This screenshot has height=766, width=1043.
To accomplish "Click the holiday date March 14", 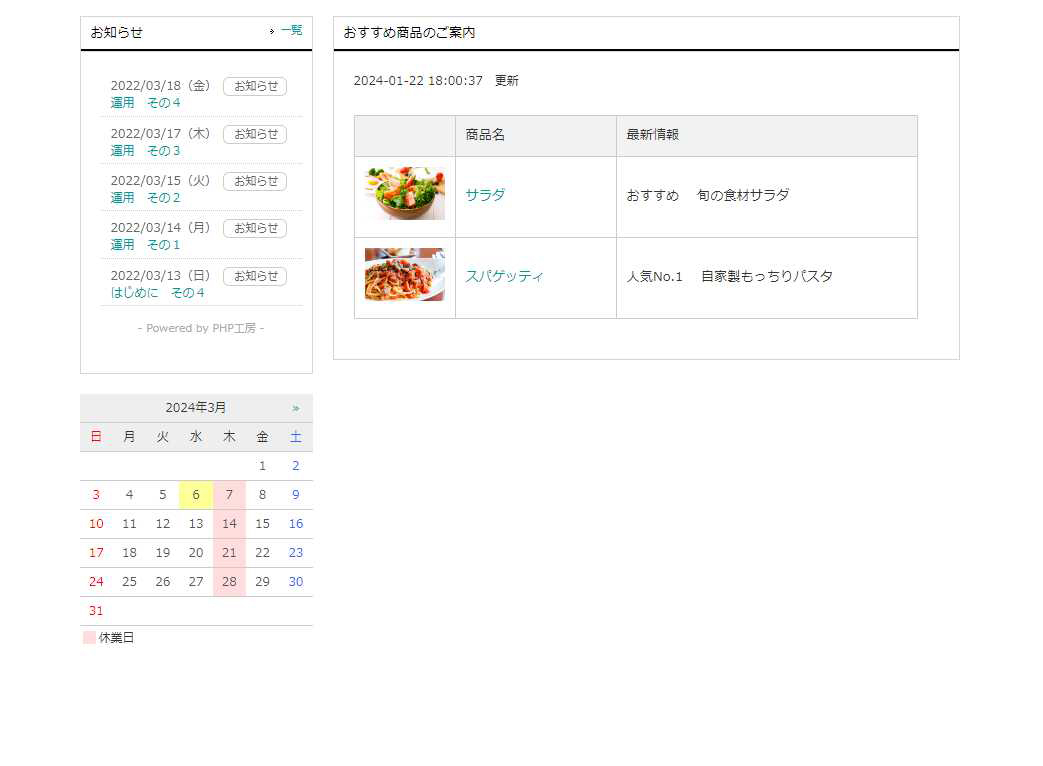I will [x=229, y=523].
